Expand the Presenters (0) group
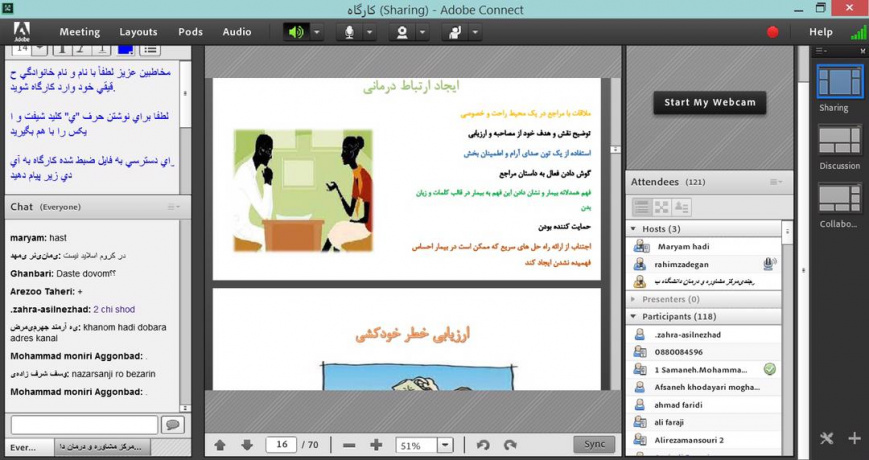The height and width of the screenshot is (460, 869). pos(633,299)
